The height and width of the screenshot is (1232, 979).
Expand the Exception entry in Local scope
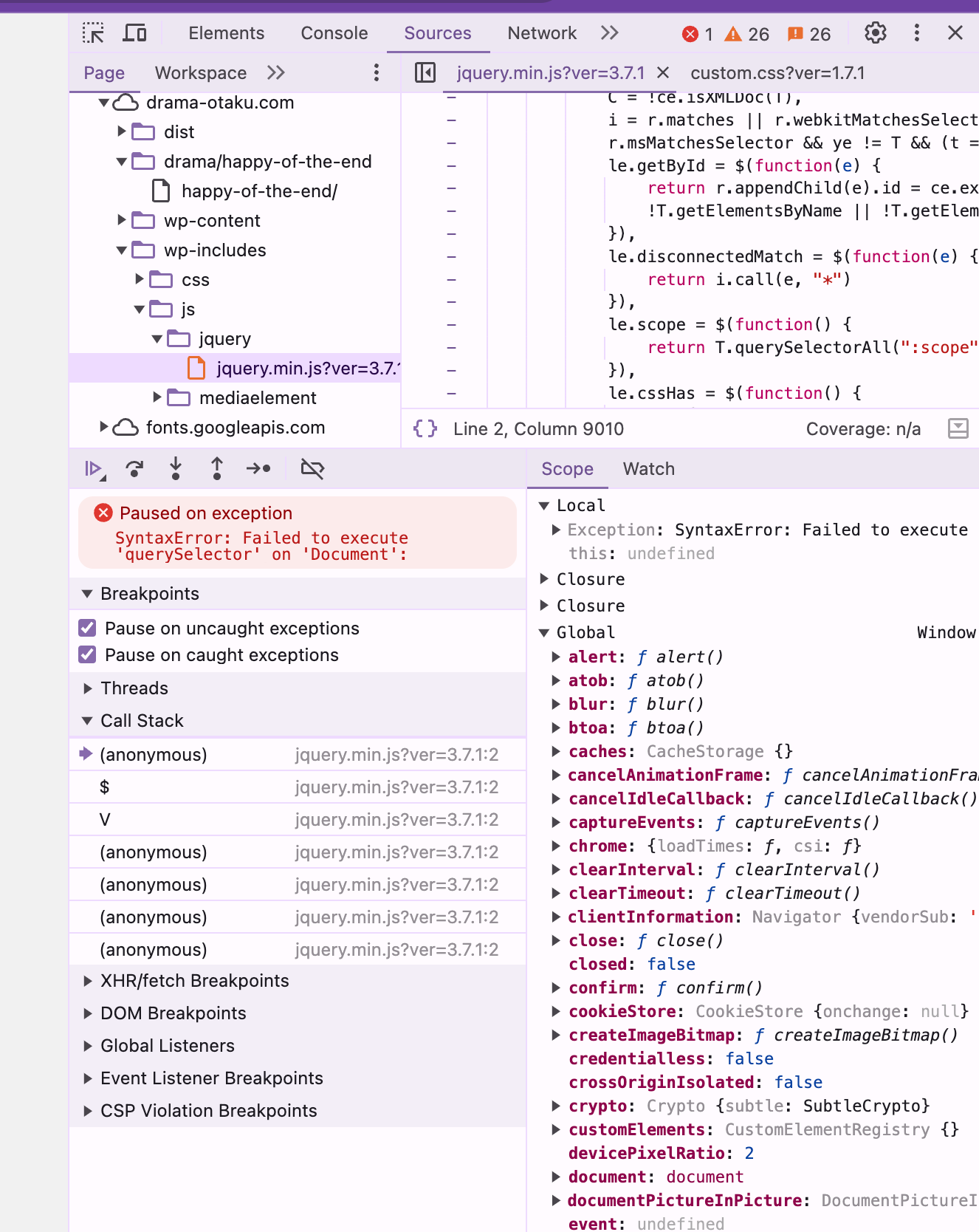point(556,530)
